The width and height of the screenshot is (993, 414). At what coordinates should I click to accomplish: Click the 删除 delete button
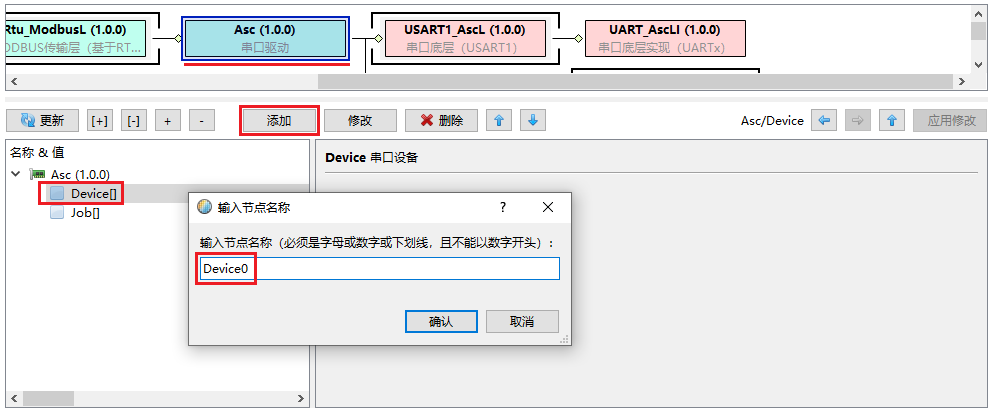[441, 121]
